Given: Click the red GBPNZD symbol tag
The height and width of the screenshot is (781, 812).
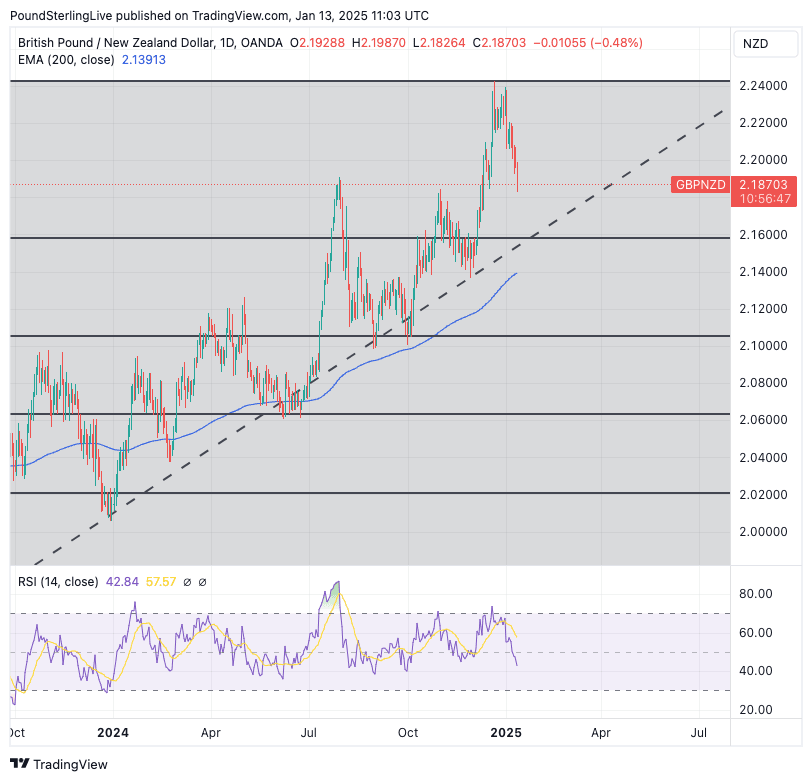Looking at the screenshot, I should 700,185.
